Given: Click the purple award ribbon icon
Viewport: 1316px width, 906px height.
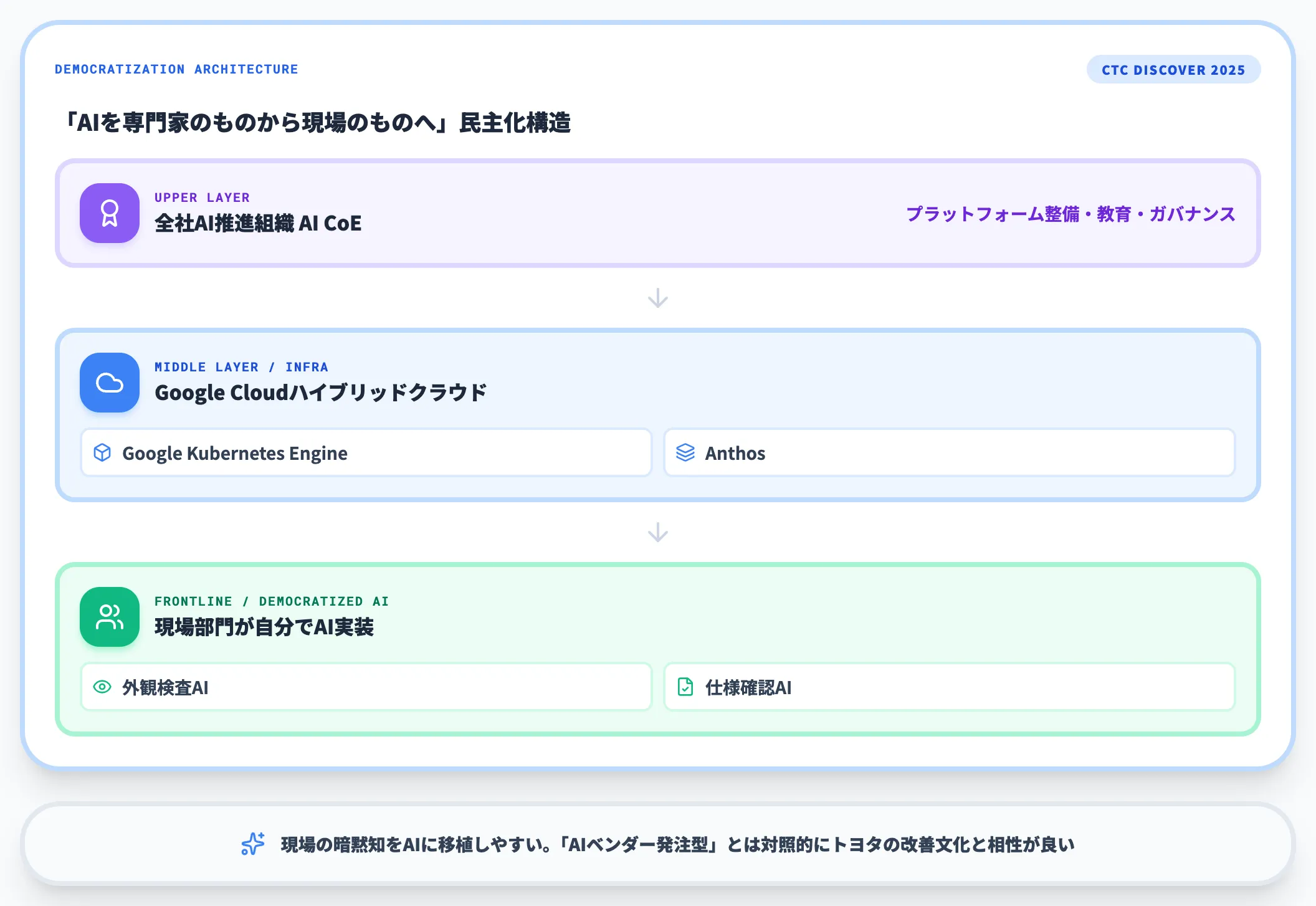Looking at the screenshot, I should (110, 213).
